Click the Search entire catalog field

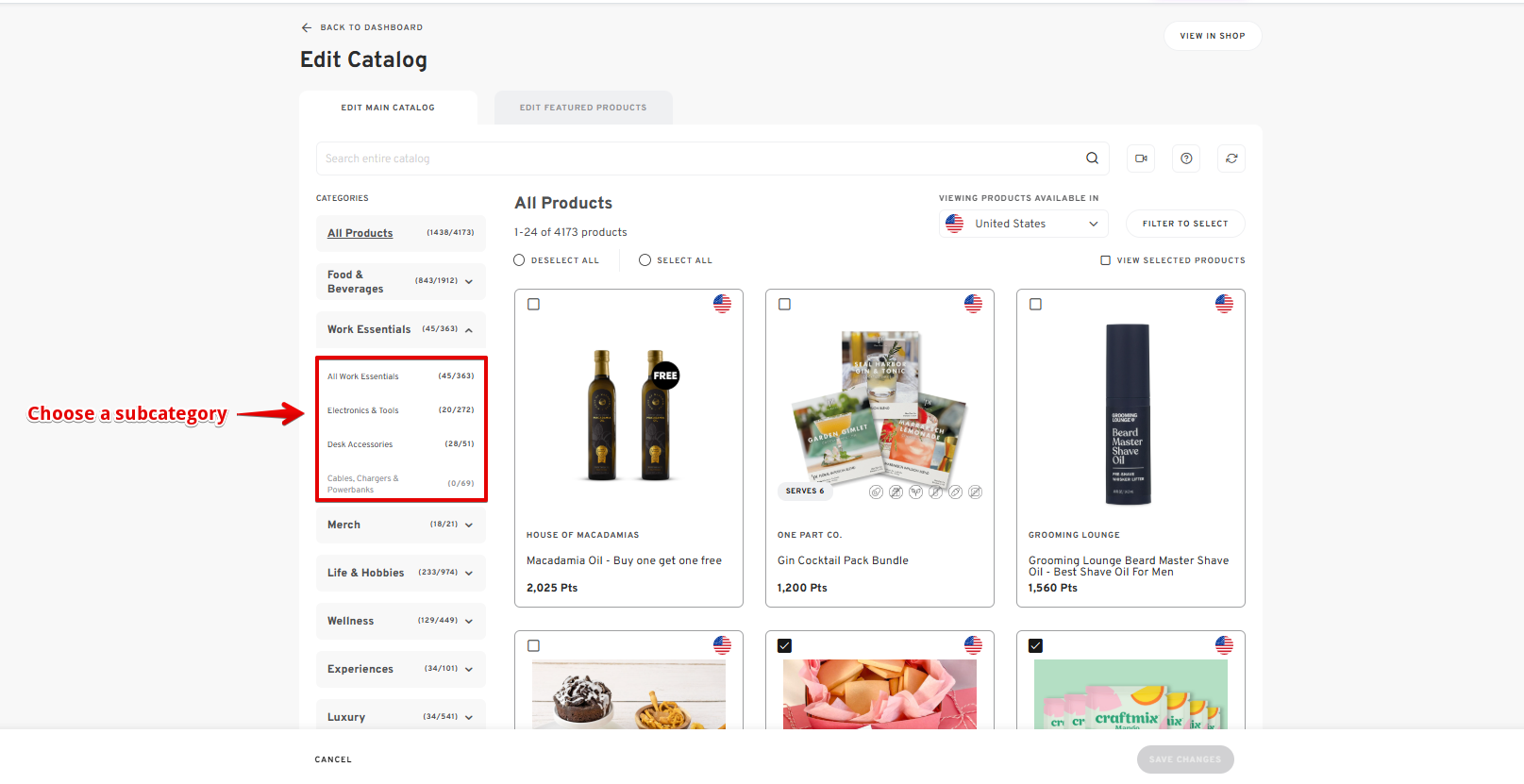[698, 158]
